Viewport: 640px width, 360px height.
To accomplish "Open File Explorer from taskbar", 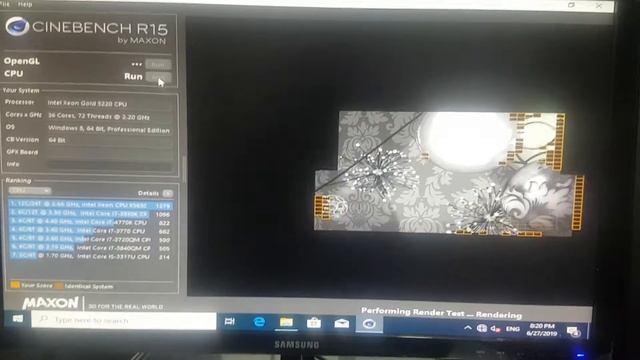I will point(286,322).
